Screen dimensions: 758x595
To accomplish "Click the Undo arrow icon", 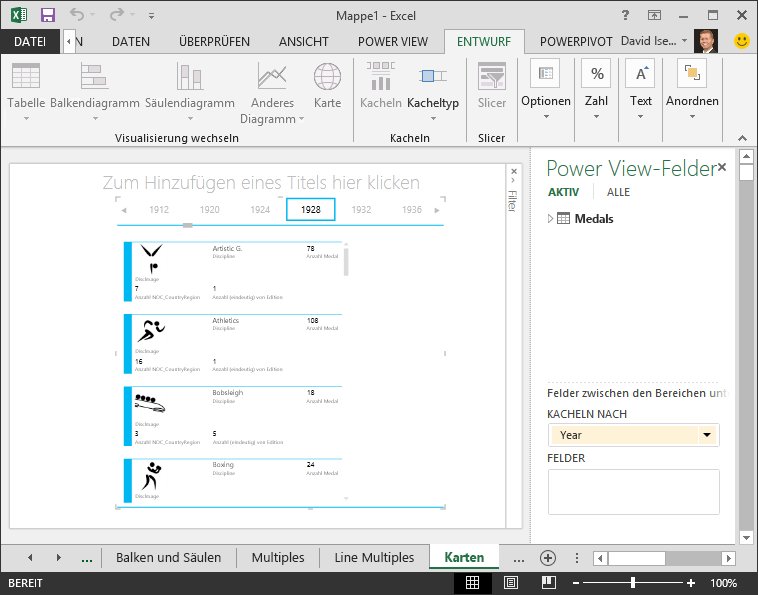I will [x=76, y=14].
